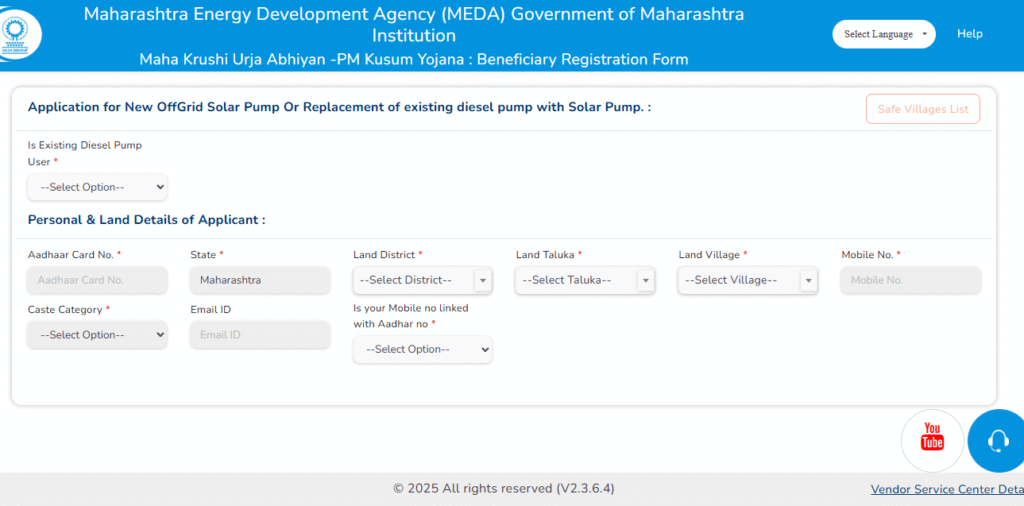Viewport: 1024px width, 506px height.
Task: Expand the Select District combo box
Action: click(x=423, y=280)
